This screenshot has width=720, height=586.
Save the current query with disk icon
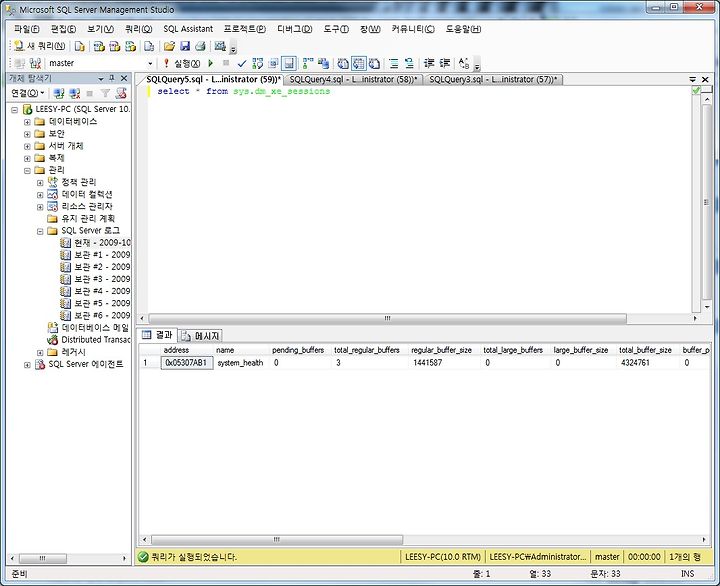(x=185, y=46)
